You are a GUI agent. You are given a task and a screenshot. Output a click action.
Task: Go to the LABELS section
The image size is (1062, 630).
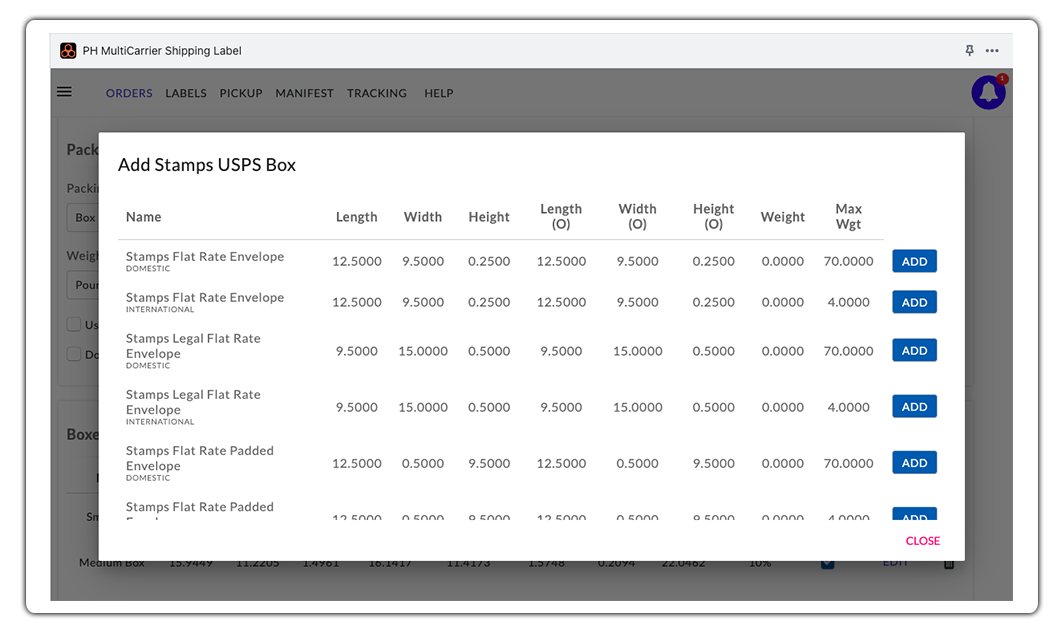coord(186,93)
